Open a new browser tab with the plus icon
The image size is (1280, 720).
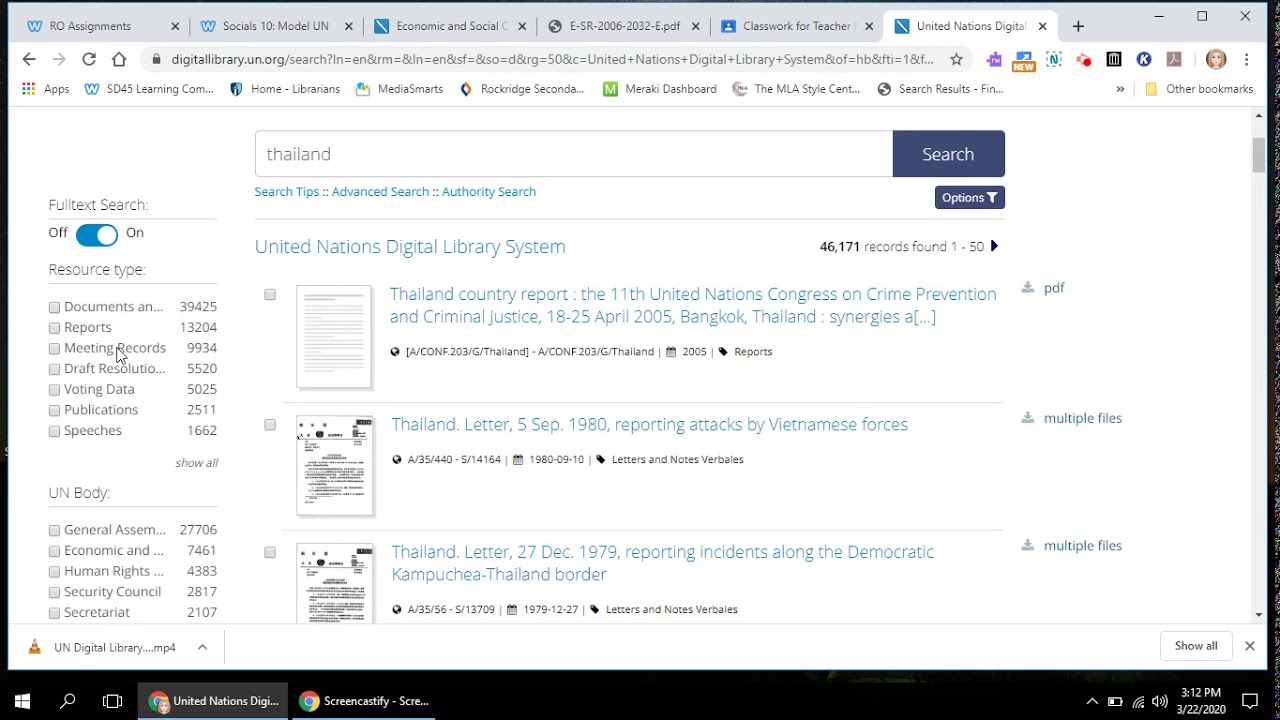point(1078,26)
